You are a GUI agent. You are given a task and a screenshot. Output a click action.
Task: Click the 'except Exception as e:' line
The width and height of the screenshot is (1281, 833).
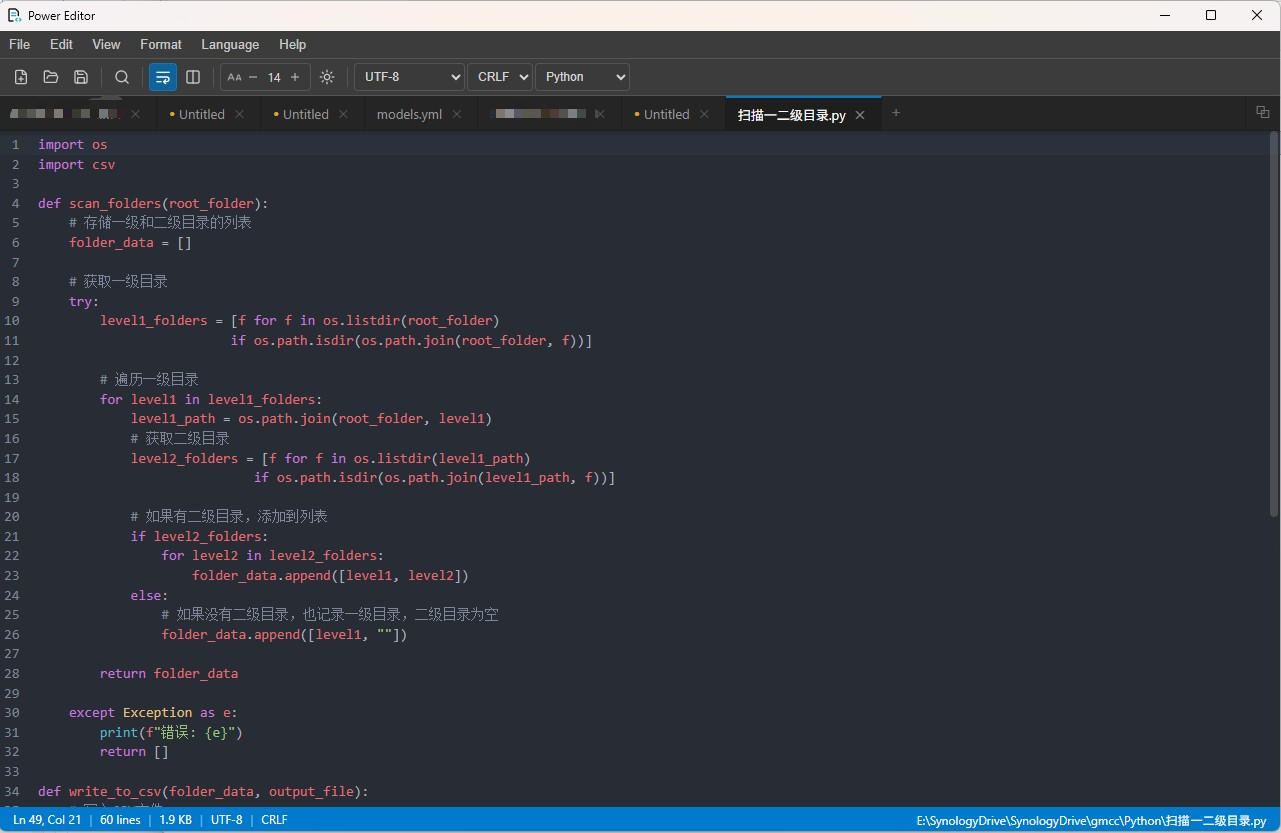(x=153, y=712)
